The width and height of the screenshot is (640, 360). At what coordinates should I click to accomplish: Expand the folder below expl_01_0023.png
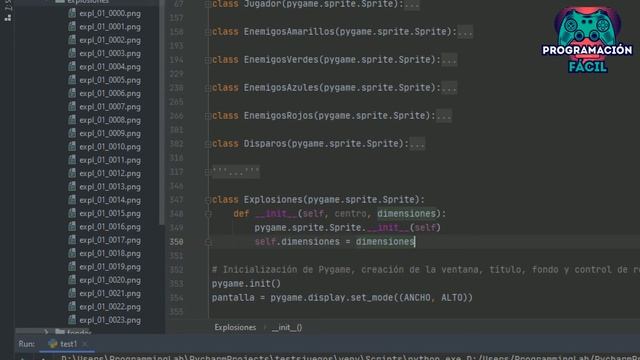click(x=46, y=332)
